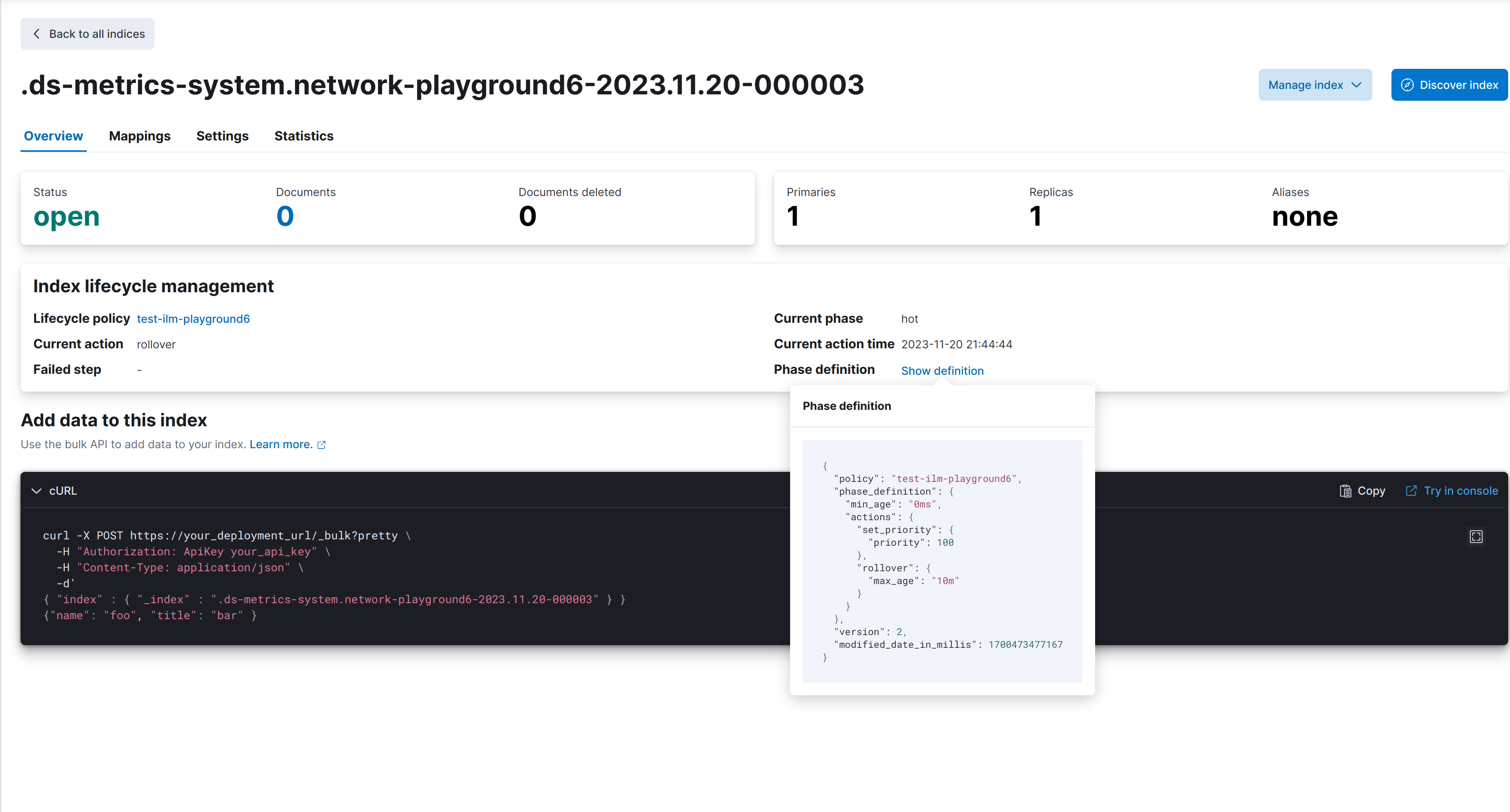This screenshot has height=812, width=1510.
Task: Switch to the Mappings tab
Action: (x=140, y=136)
